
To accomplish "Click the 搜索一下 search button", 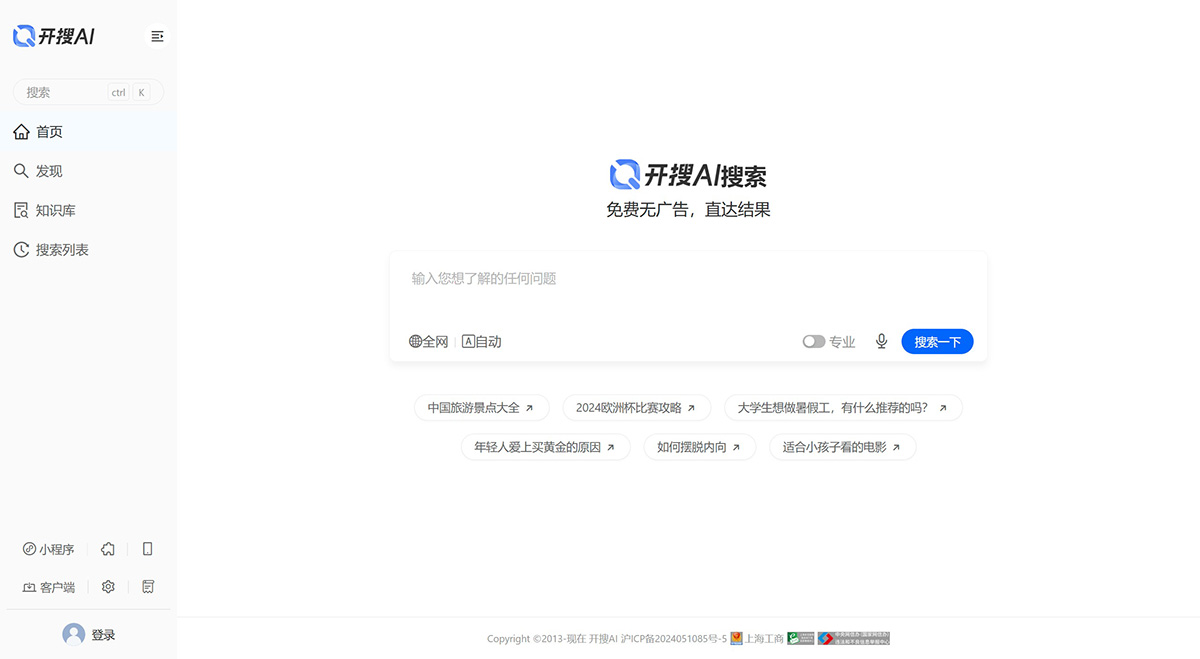I will pos(937,341).
